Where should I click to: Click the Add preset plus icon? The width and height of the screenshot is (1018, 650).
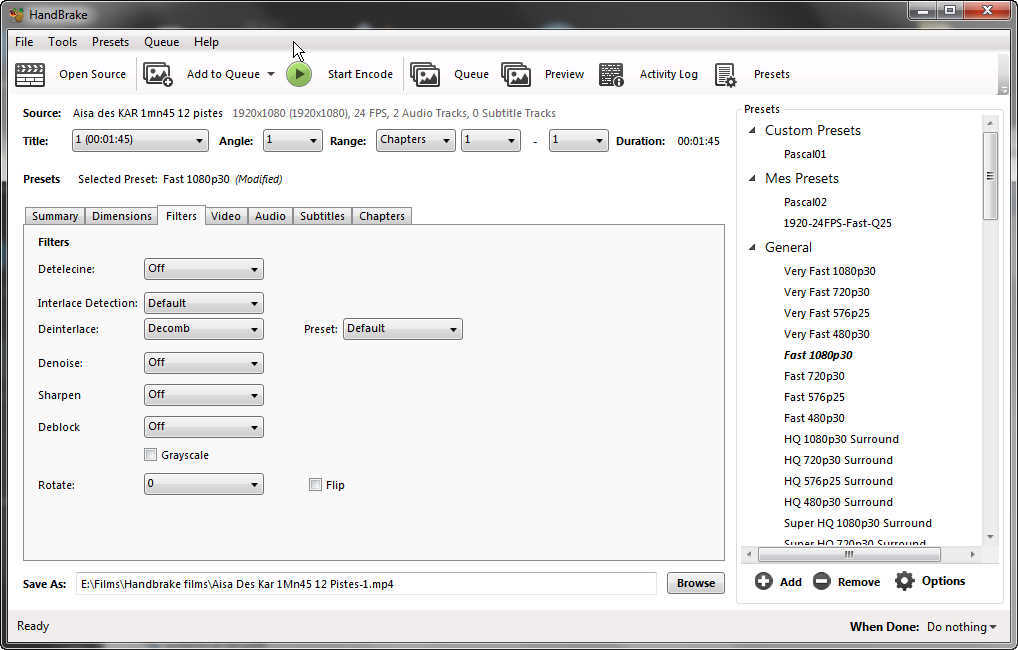tap(764, 581)
